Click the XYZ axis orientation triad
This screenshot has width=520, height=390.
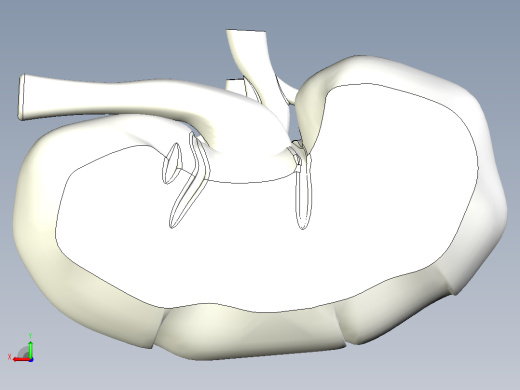[x=21, y=348]
